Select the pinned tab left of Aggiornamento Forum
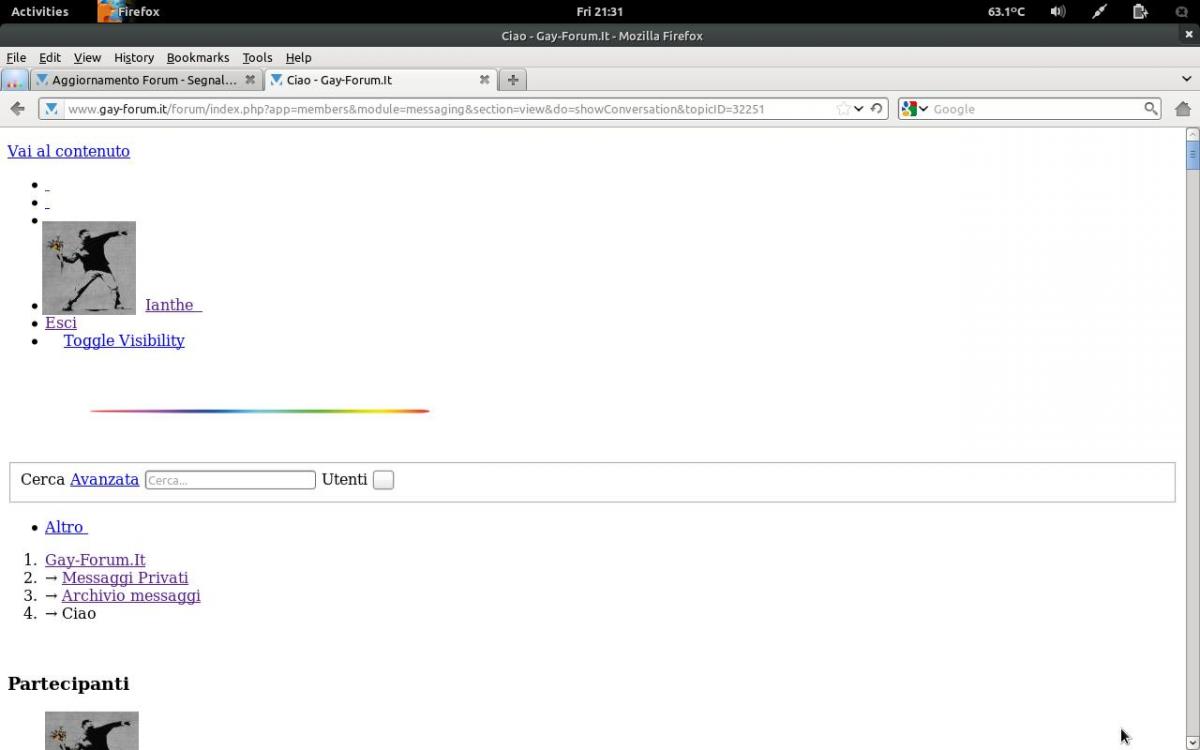This screenshot has height=750, width=1200. [14, 80]
